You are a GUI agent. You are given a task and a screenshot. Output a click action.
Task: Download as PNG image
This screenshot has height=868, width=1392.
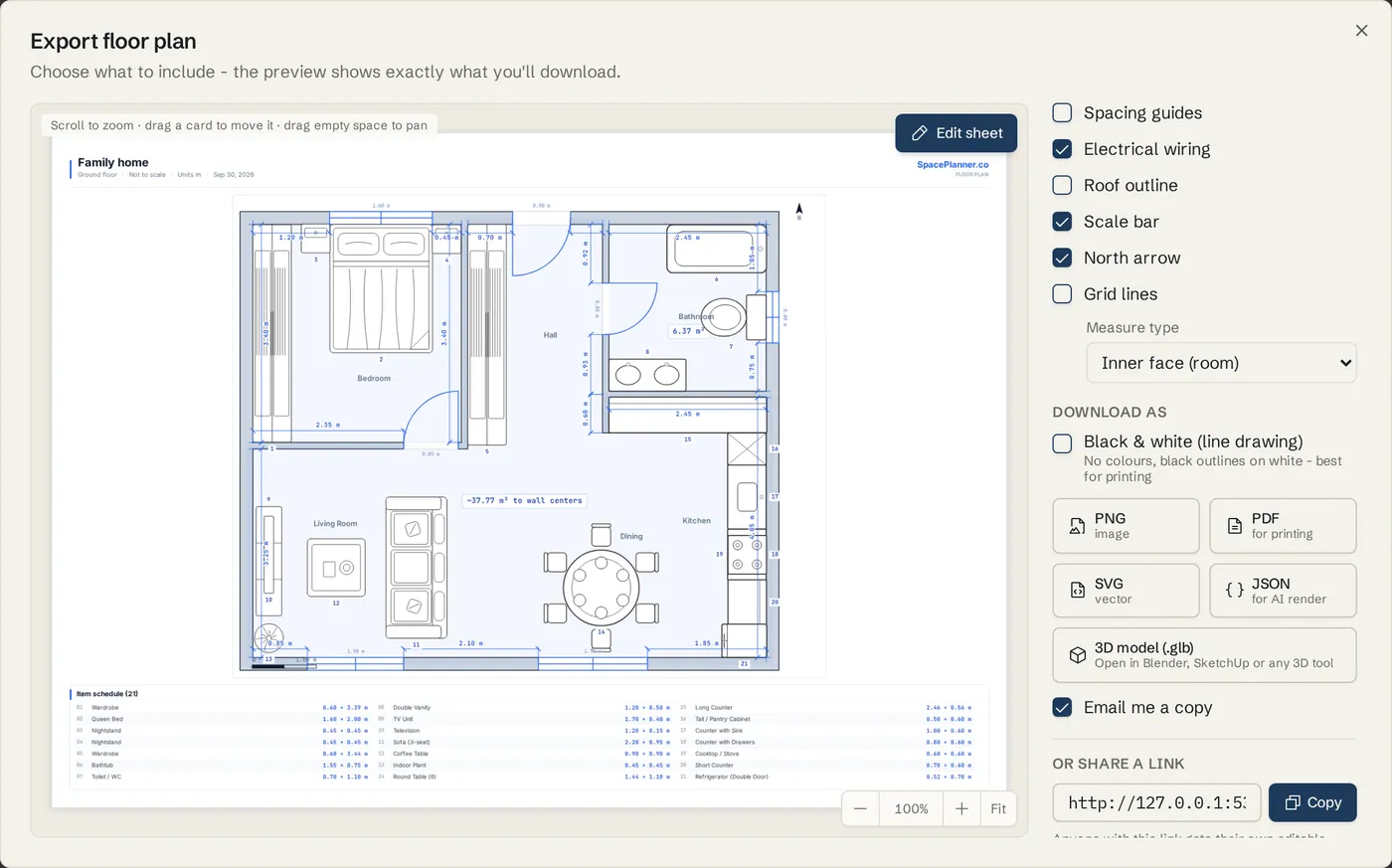coord(1126,526)
